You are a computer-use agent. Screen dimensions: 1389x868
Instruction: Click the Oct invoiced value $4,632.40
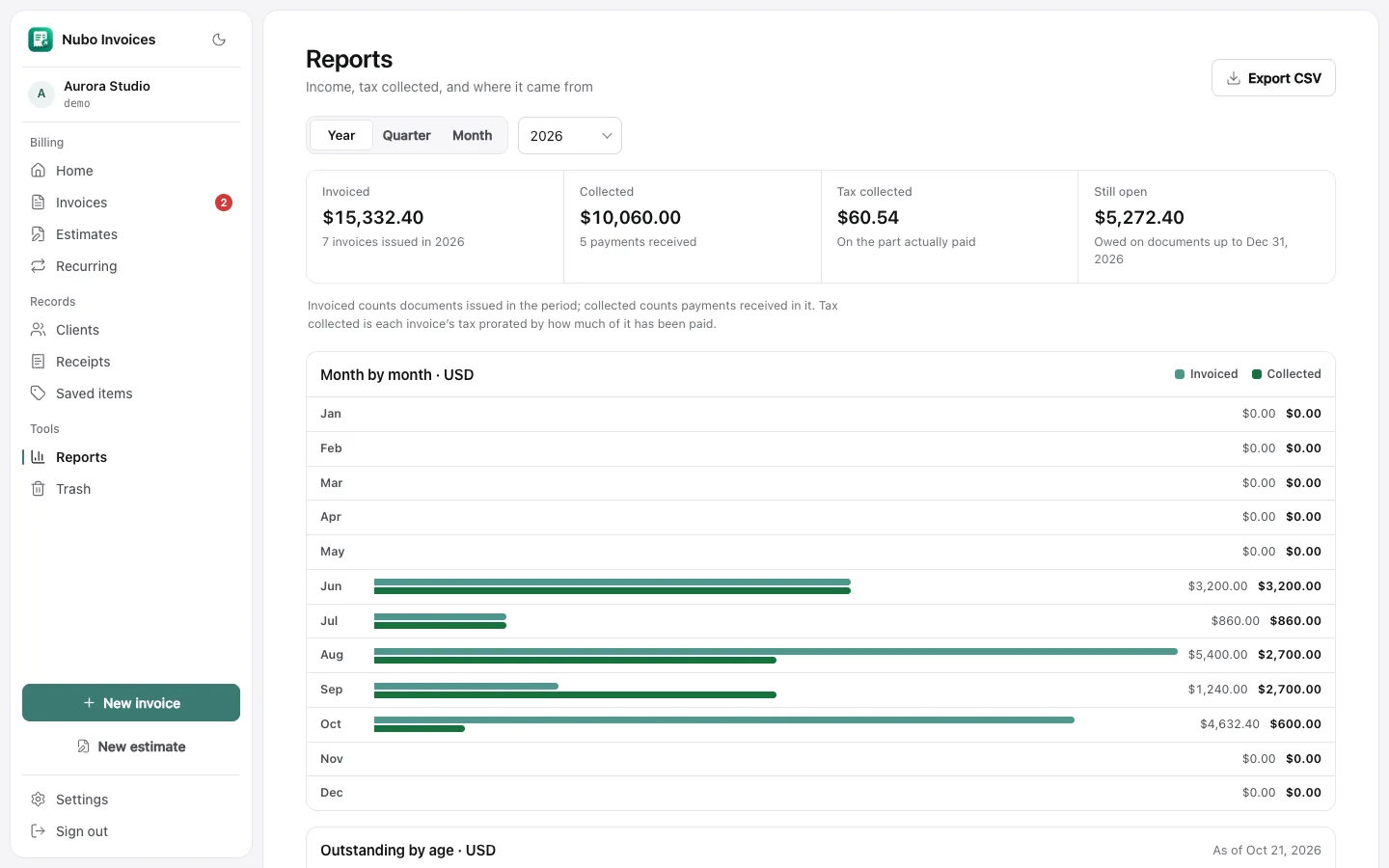tap(1230, 724)
